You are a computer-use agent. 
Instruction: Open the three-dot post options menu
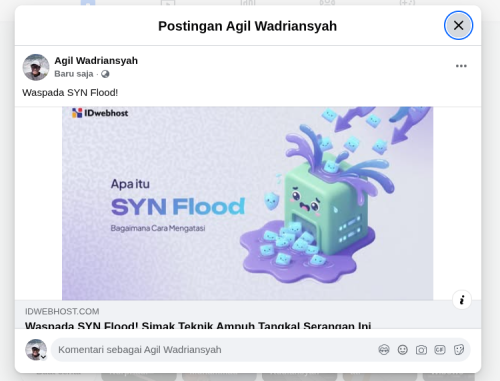pyautogui.click(x=461, y=66)
